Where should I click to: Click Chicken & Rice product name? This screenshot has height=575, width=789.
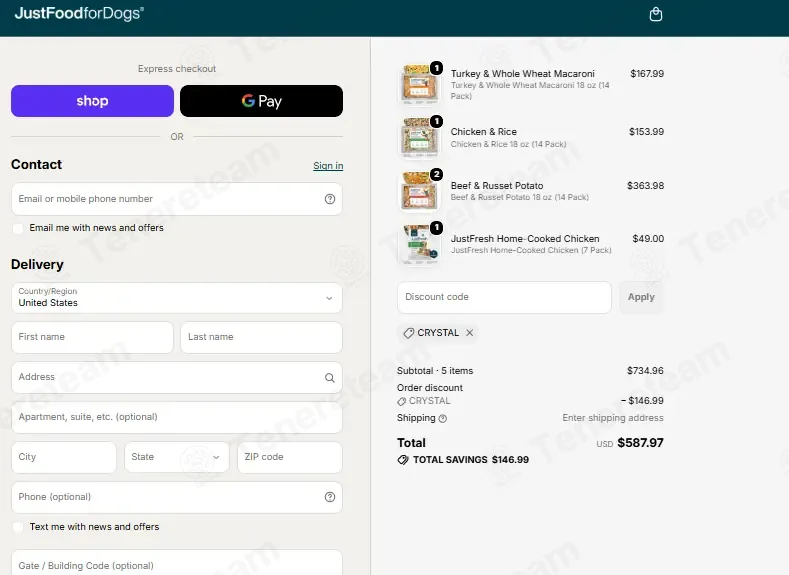click(484, 132)
